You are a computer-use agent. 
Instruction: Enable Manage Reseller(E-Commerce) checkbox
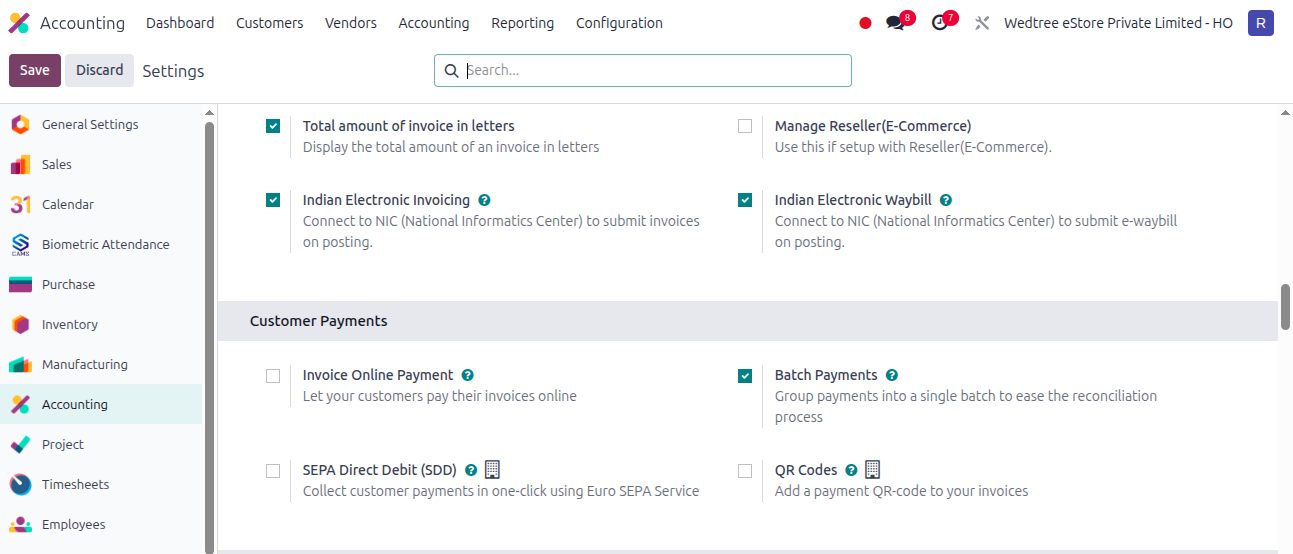click(745, 126)
